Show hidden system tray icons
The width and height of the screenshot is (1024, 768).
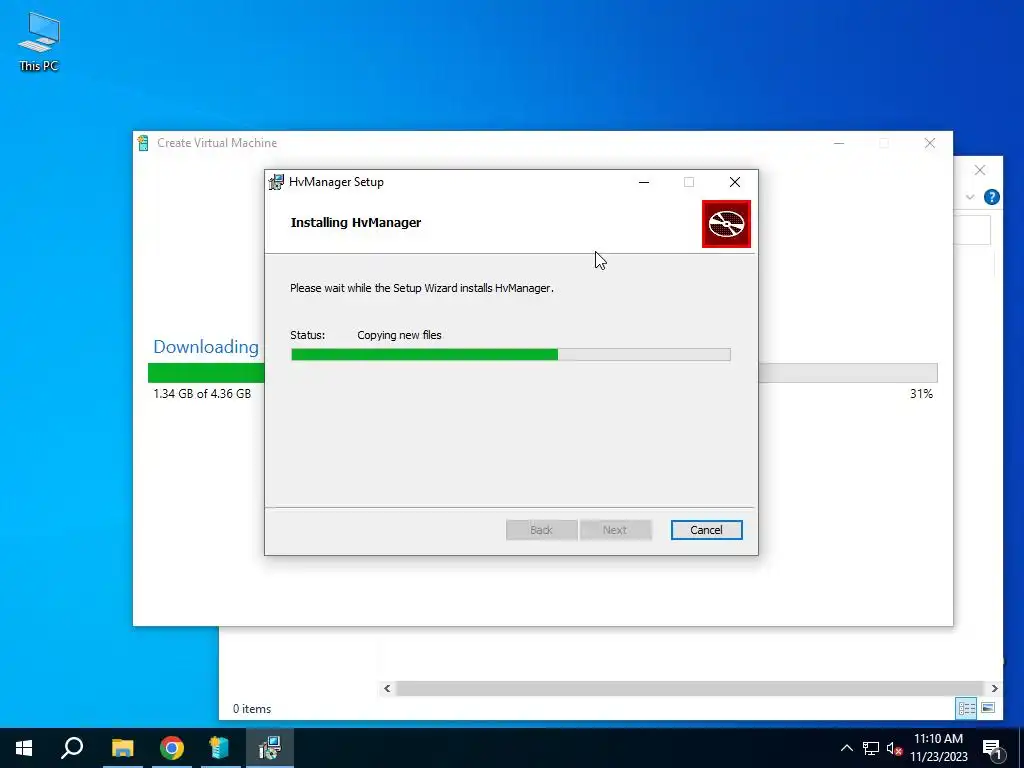tap(846, 748)
